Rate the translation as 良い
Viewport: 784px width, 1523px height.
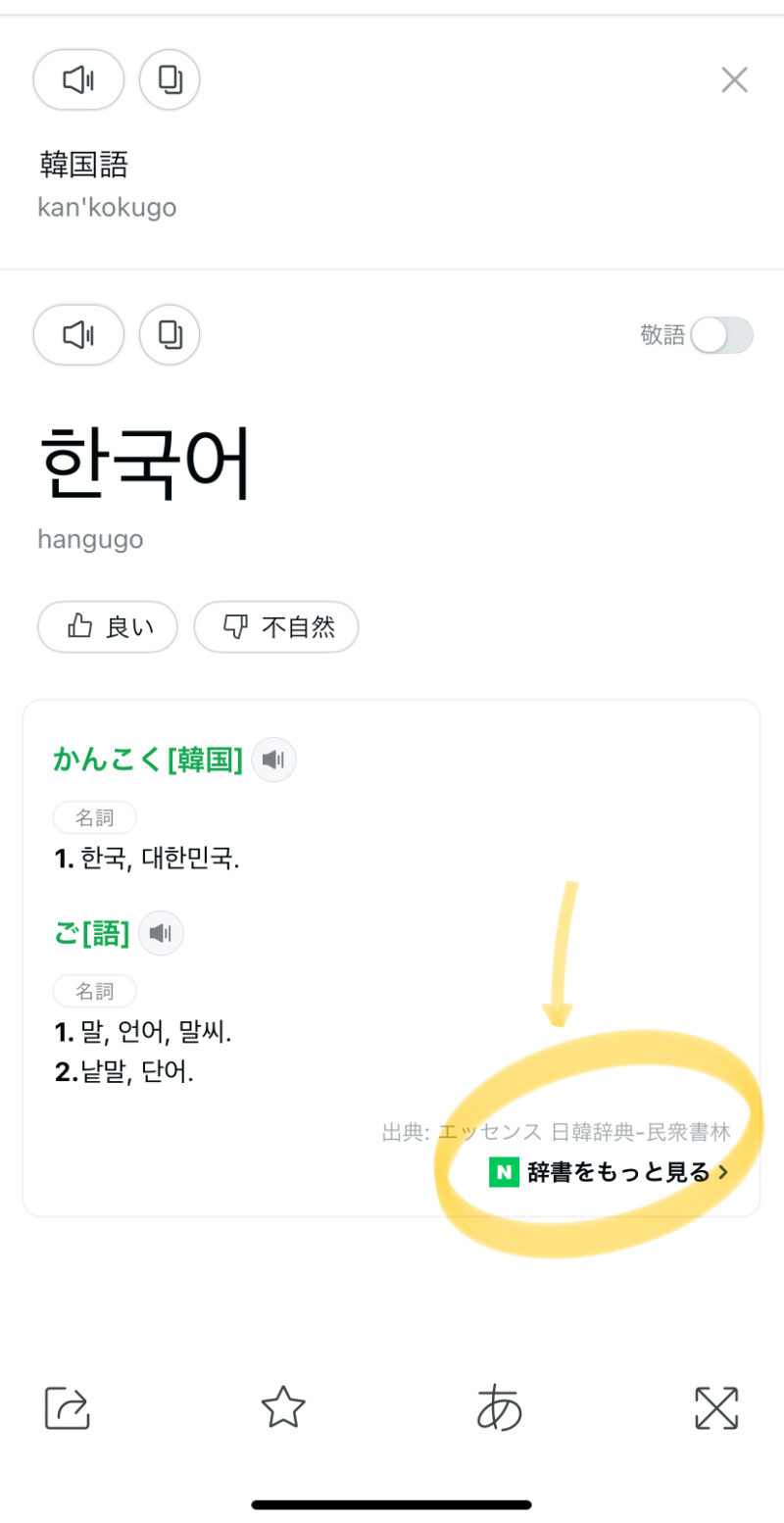pos(108,627)
